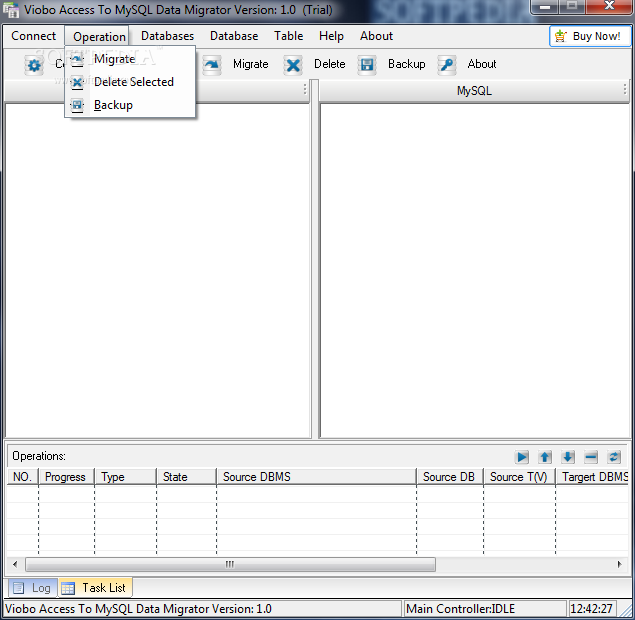Refresh operations list with refresh icon
This screenshot has height=620, width=635.
tap(614, 457)
